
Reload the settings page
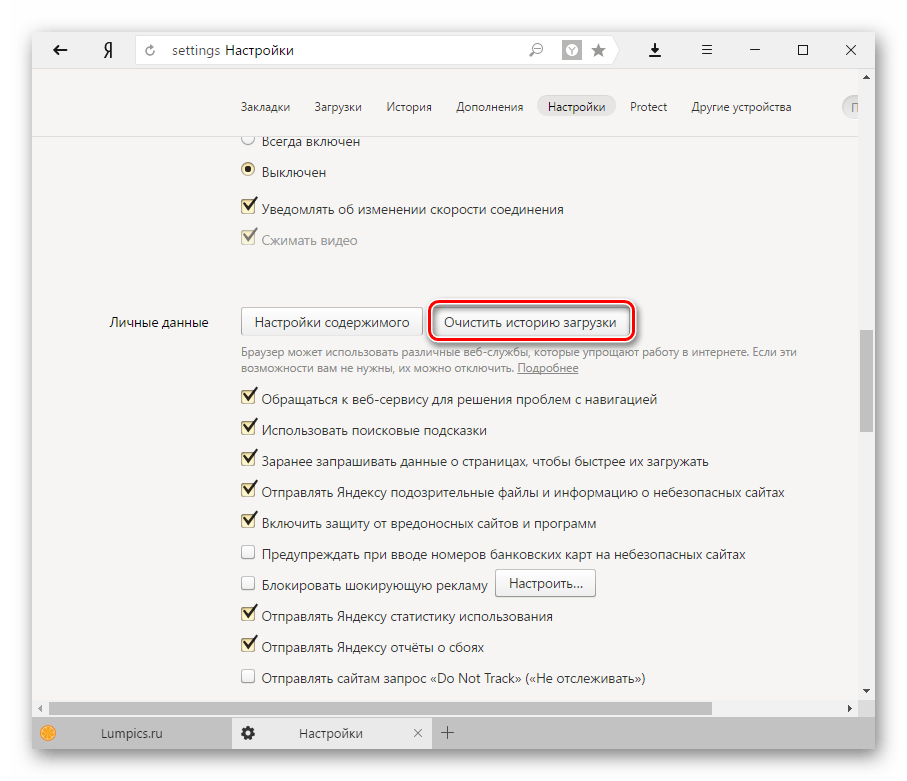tap(150, 50)
